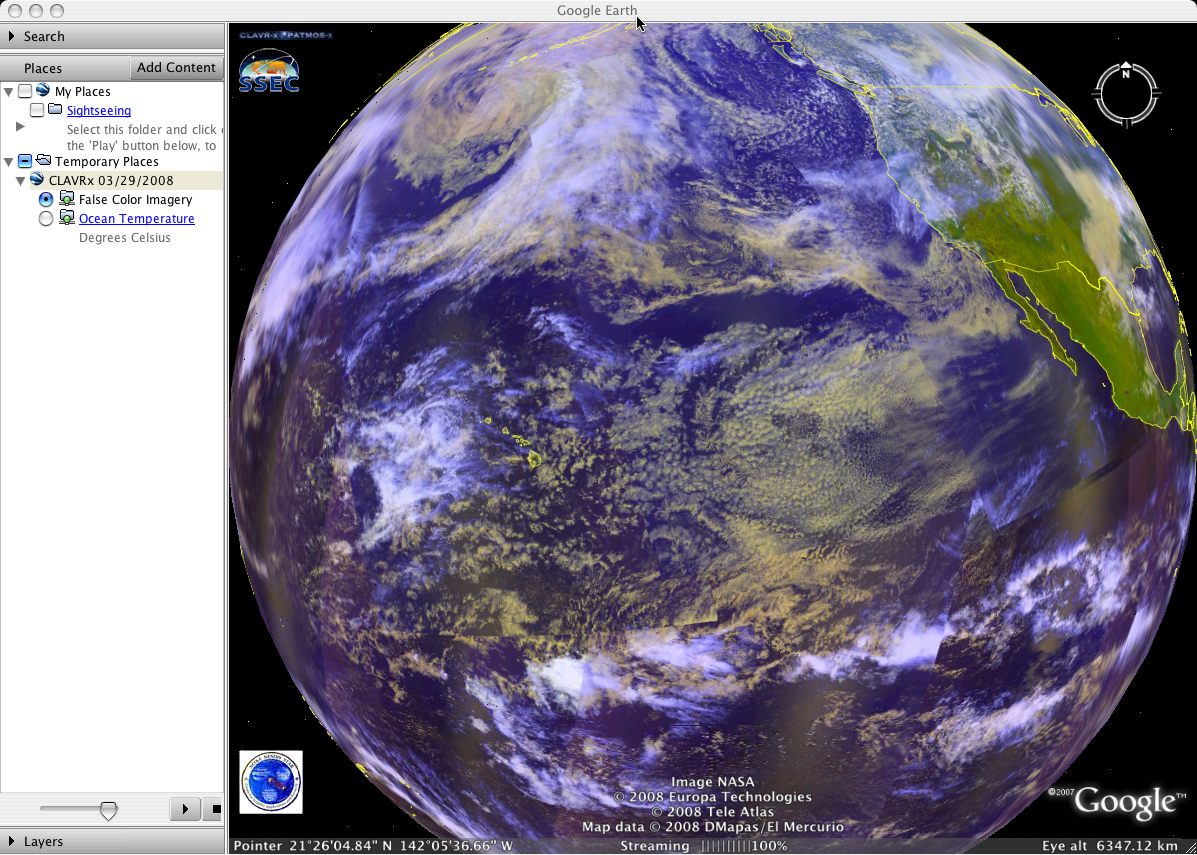Screen dimensions: 1197x855
Task: Expand the Sightseeing folder triangle
Action: 21,127
